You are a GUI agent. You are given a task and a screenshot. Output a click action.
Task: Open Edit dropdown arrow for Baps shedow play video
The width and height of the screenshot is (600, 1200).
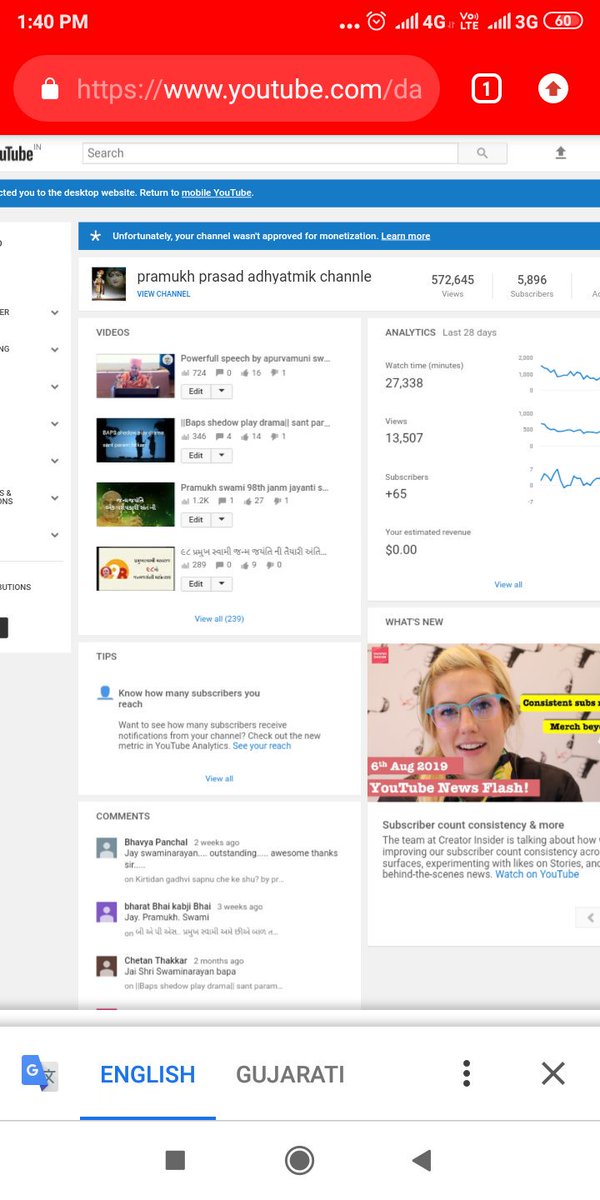tap(222, 455)
